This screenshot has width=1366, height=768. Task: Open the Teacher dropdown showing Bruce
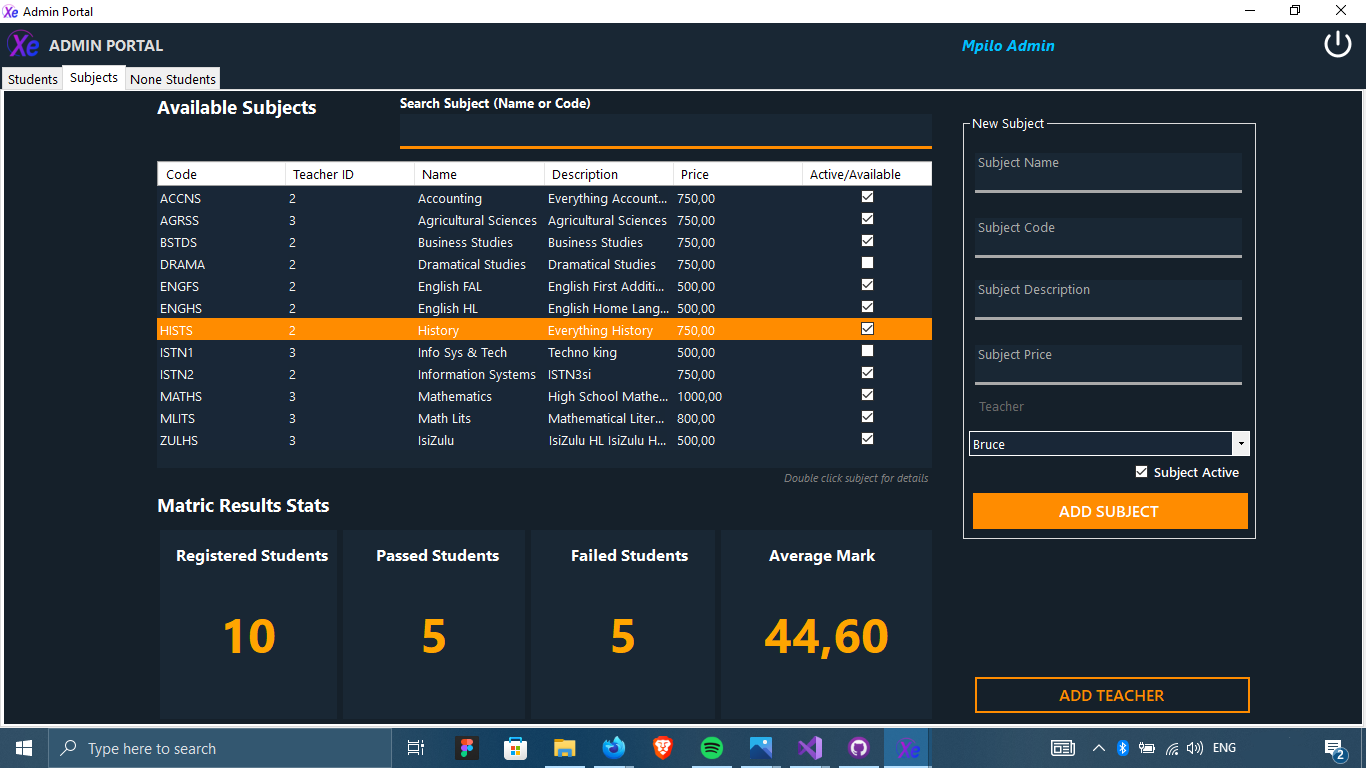click(1241, 444)
